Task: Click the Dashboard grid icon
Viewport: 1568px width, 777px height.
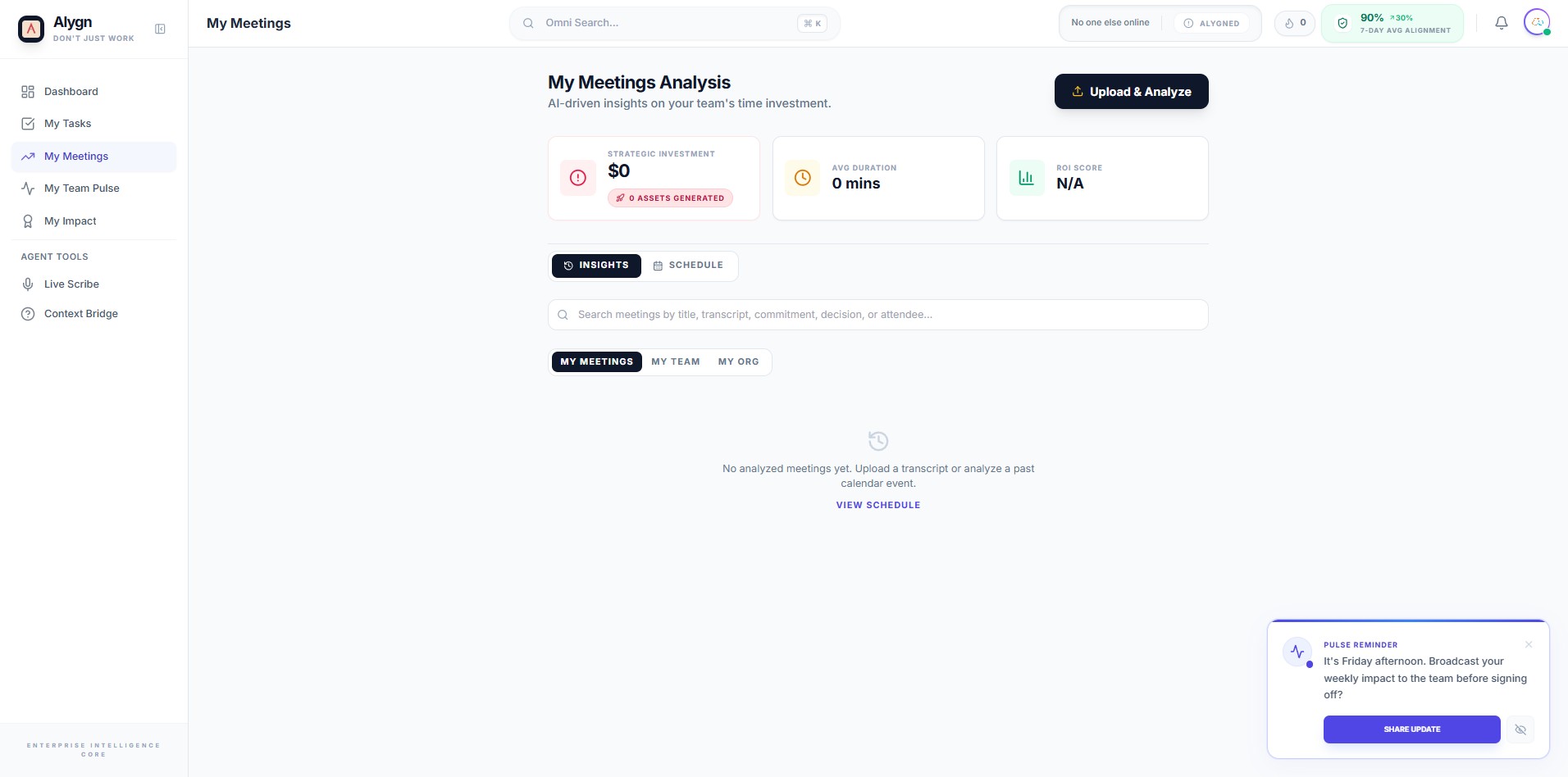Action: (x=28, y=92)
